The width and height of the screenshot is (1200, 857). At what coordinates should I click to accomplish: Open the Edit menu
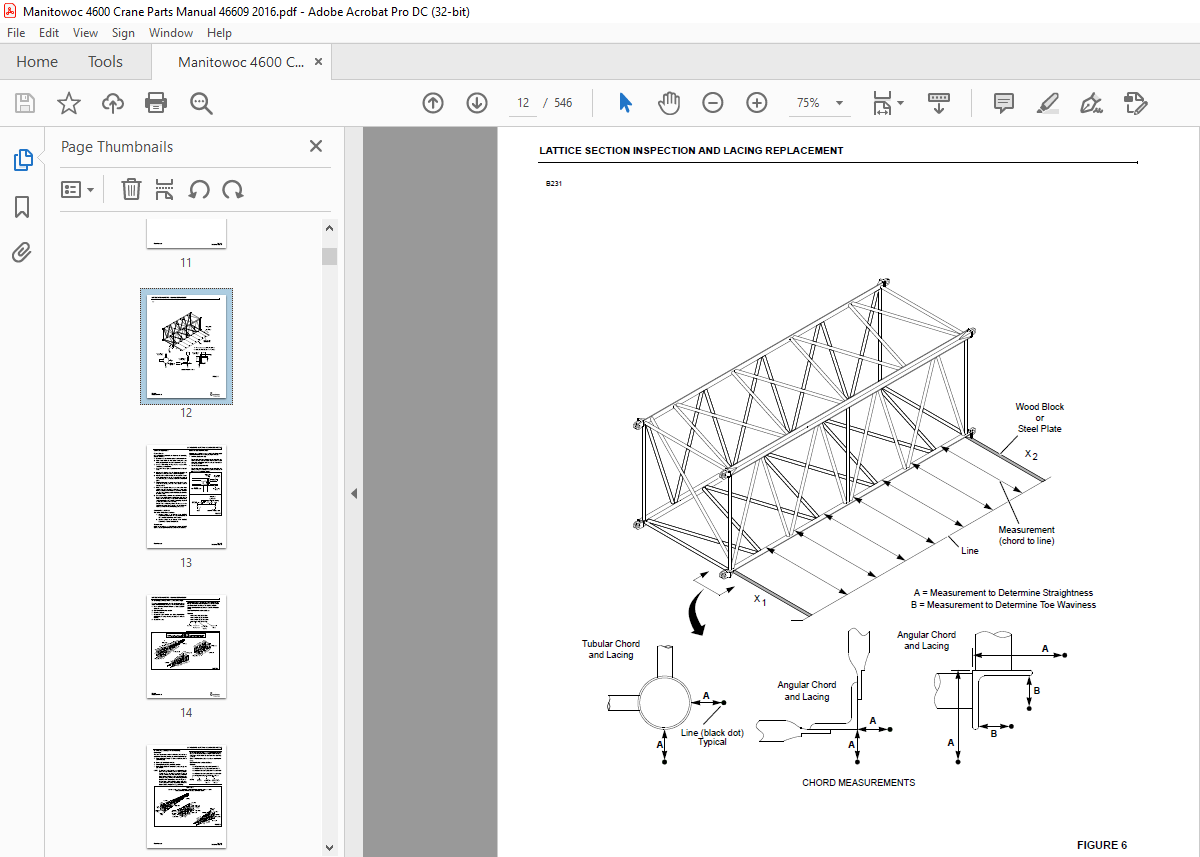[49, 33]
